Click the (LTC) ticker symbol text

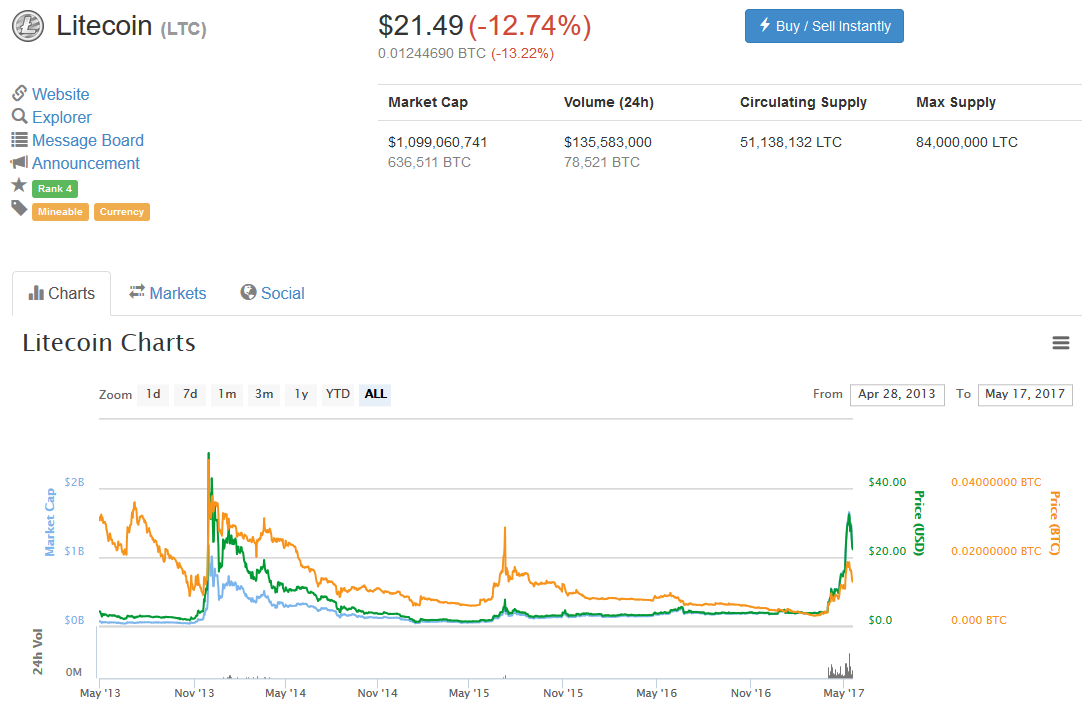point(183,29)
